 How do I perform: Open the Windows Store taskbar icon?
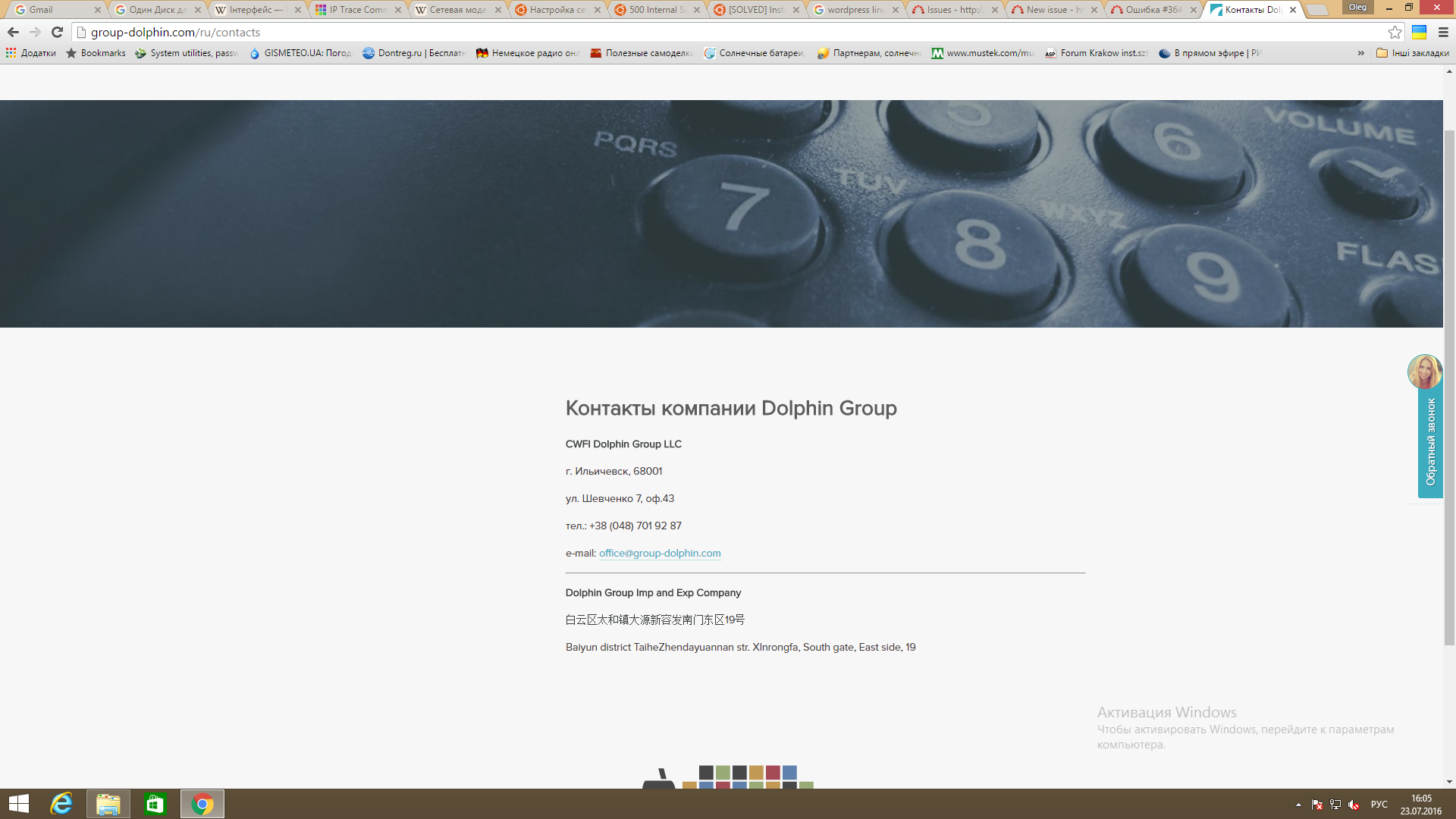(x=155, y=804)
